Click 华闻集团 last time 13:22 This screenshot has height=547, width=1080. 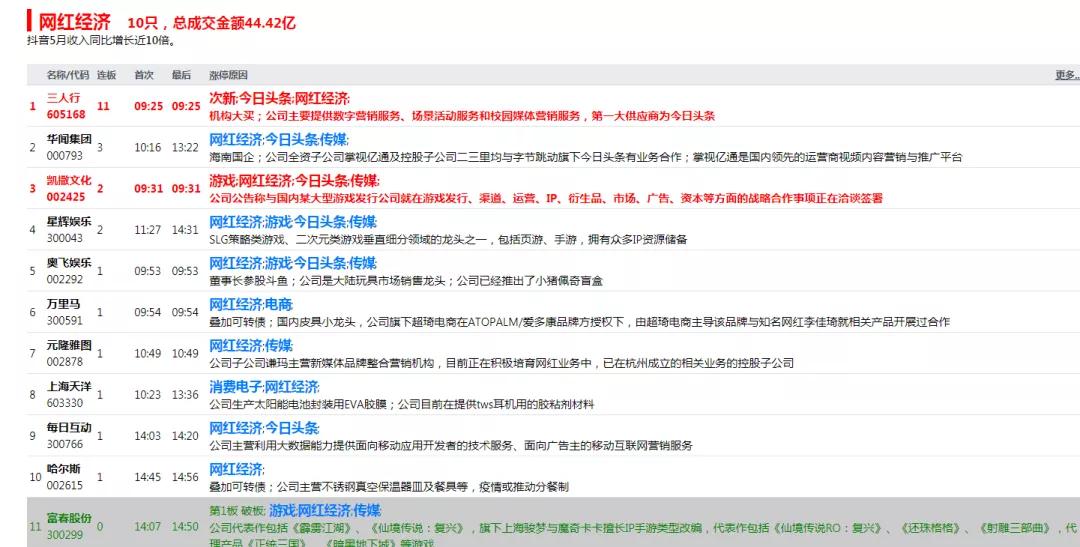[x=185, y=147]
